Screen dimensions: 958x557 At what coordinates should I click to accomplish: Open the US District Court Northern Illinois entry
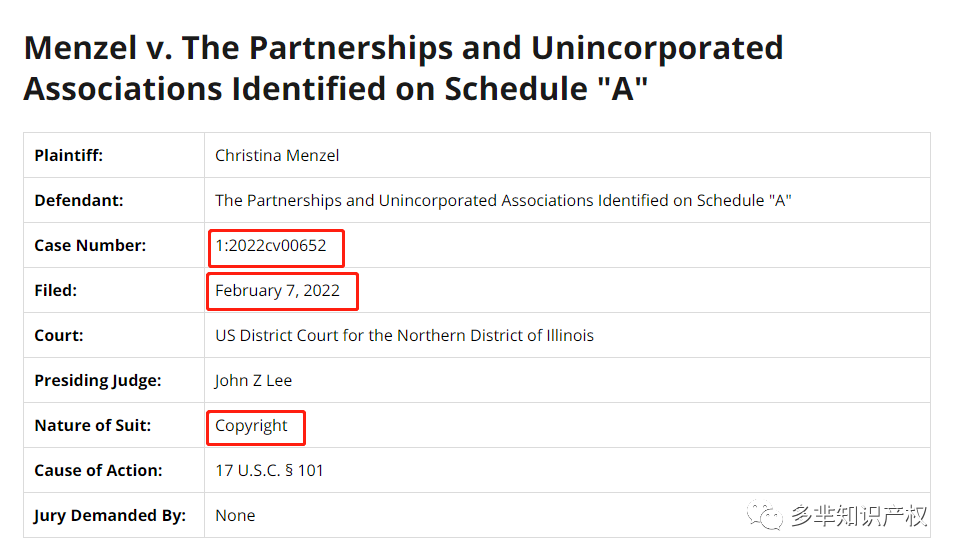tap(404, 335)
